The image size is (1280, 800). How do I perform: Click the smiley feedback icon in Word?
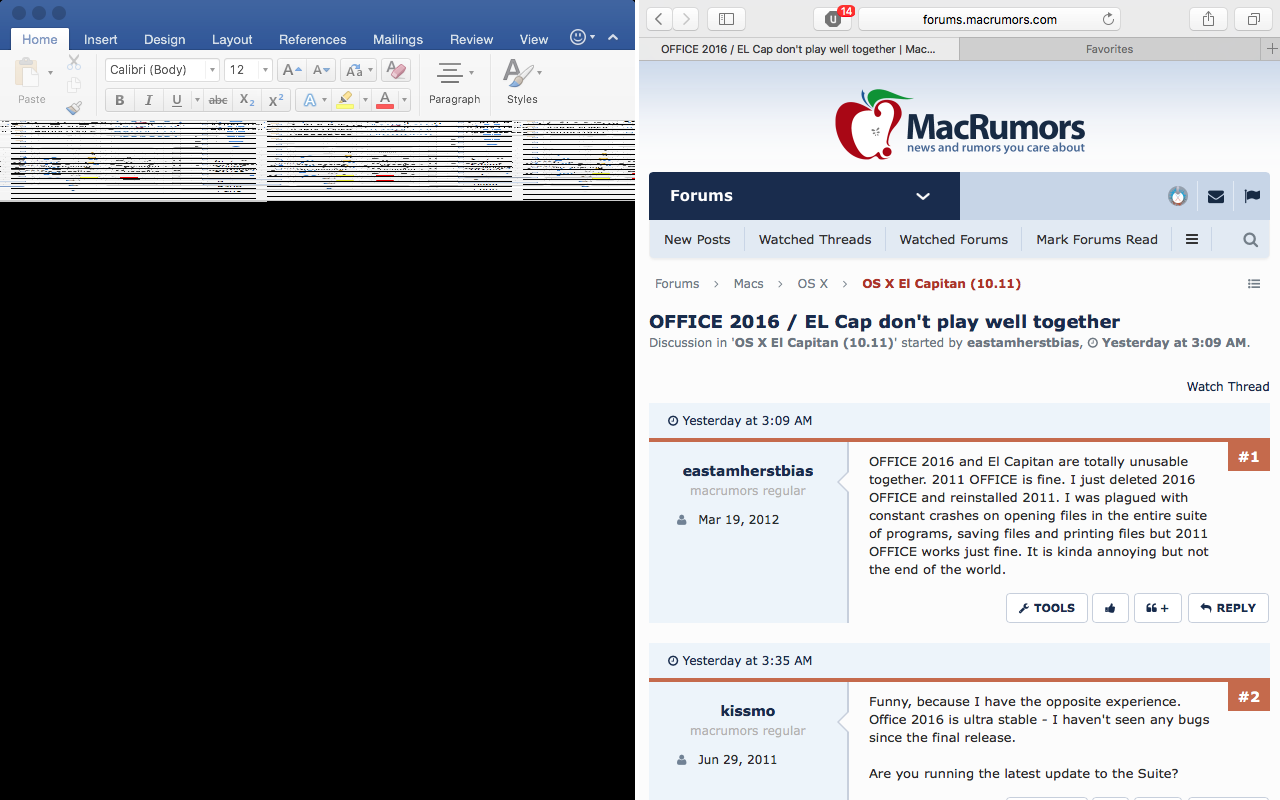[x=578, y=37]
